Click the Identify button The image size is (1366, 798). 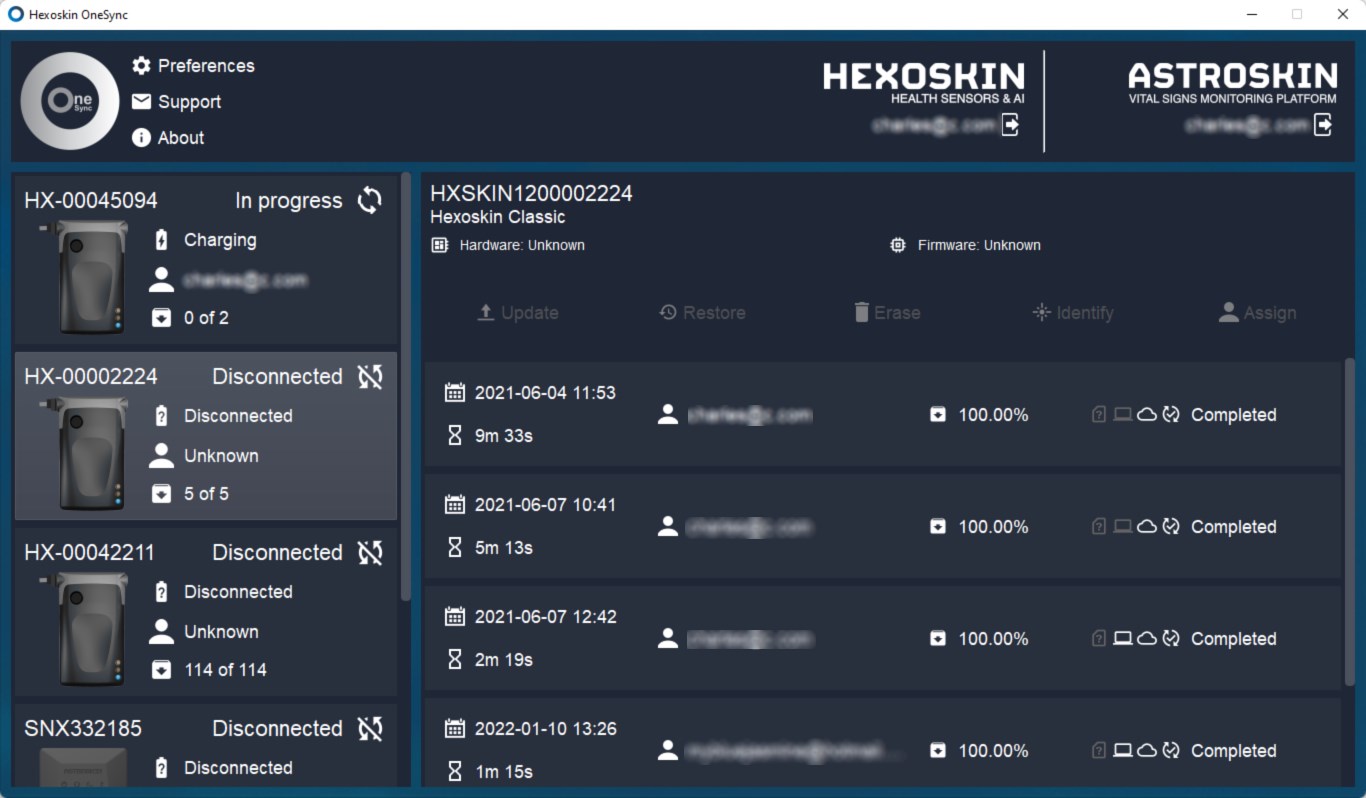[x=1073, y=313]
